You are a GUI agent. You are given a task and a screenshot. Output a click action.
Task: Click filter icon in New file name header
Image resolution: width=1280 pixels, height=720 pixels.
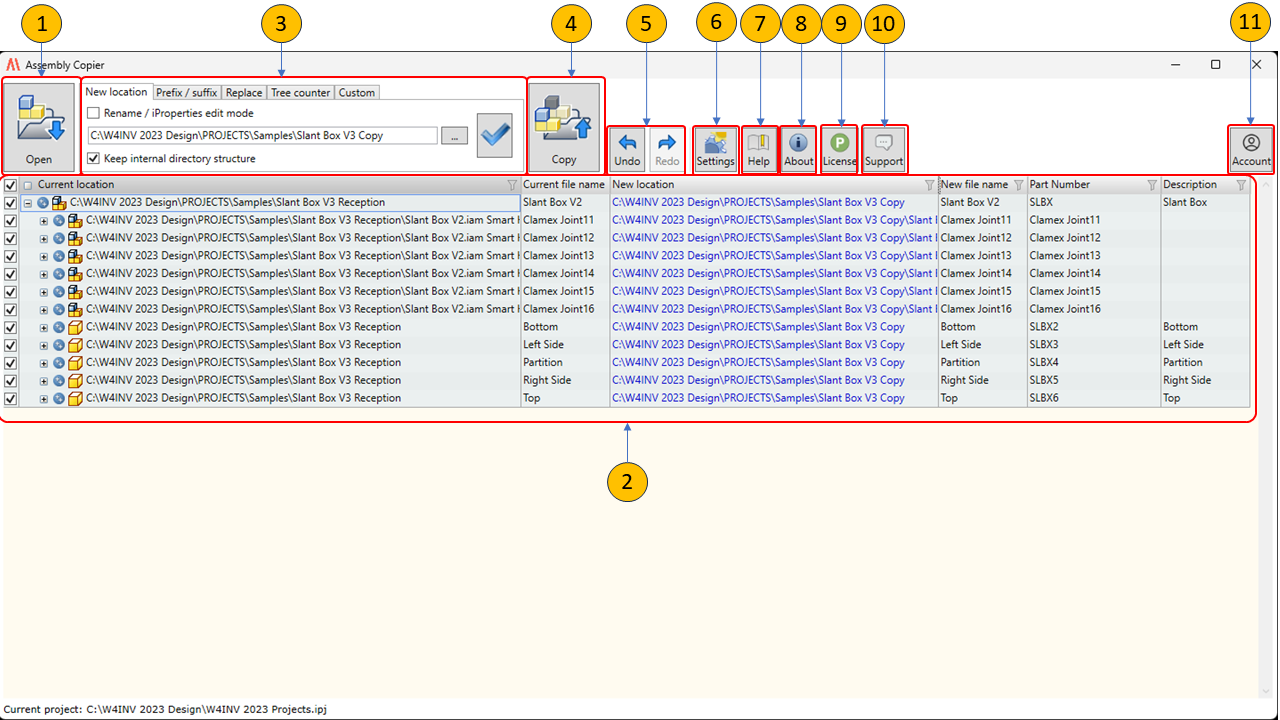(1019, 185)
